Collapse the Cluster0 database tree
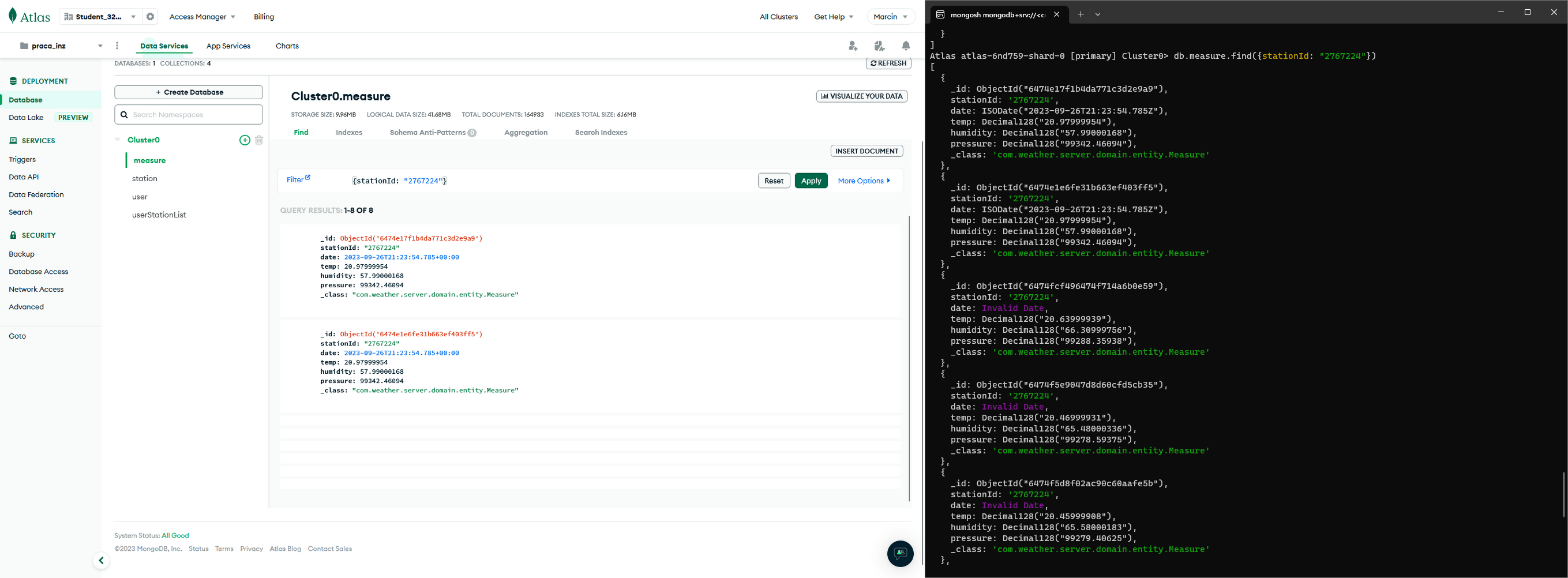 point(118,140)
